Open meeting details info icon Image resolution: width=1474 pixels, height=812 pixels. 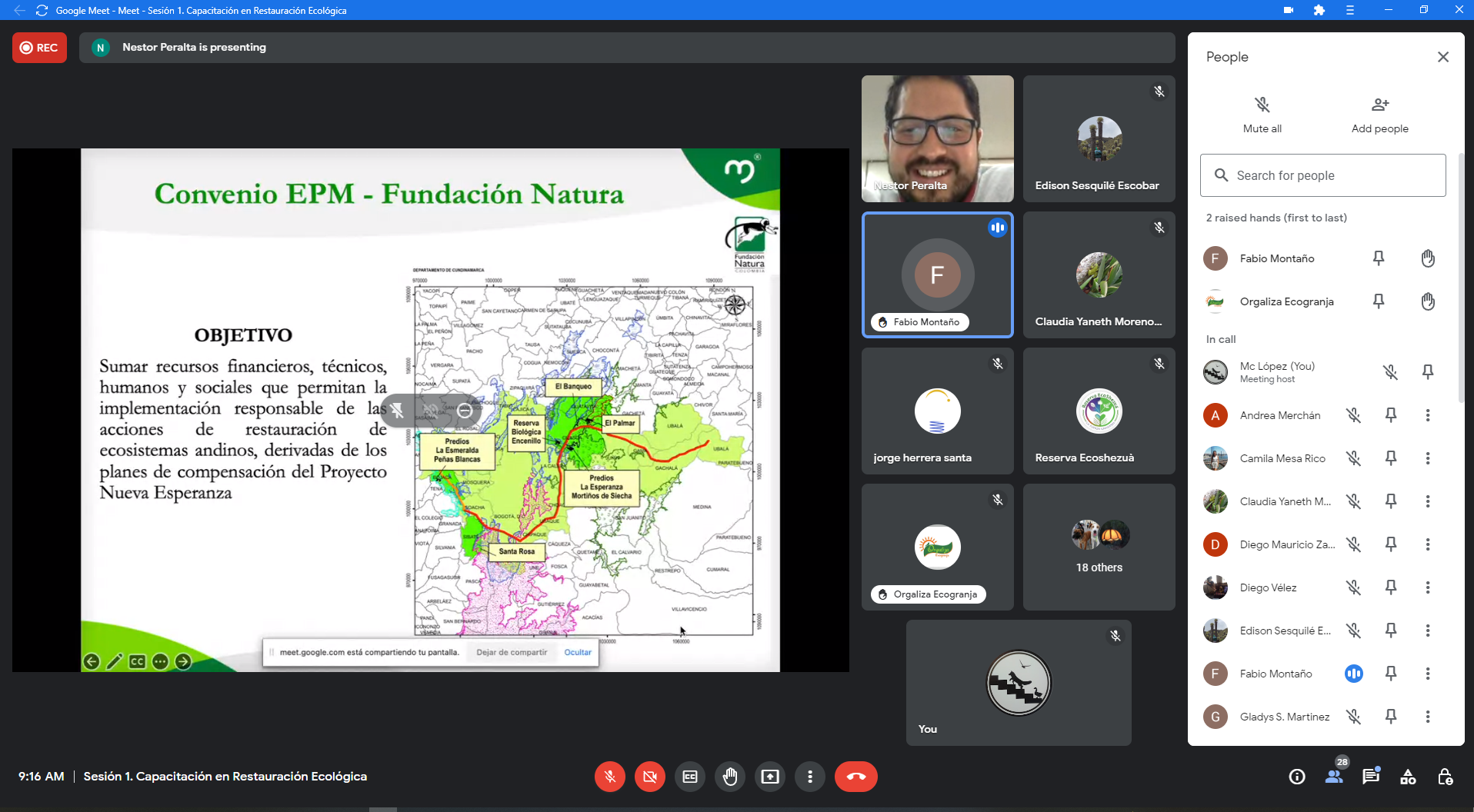pyautogui.click(x=1297, y=777)
